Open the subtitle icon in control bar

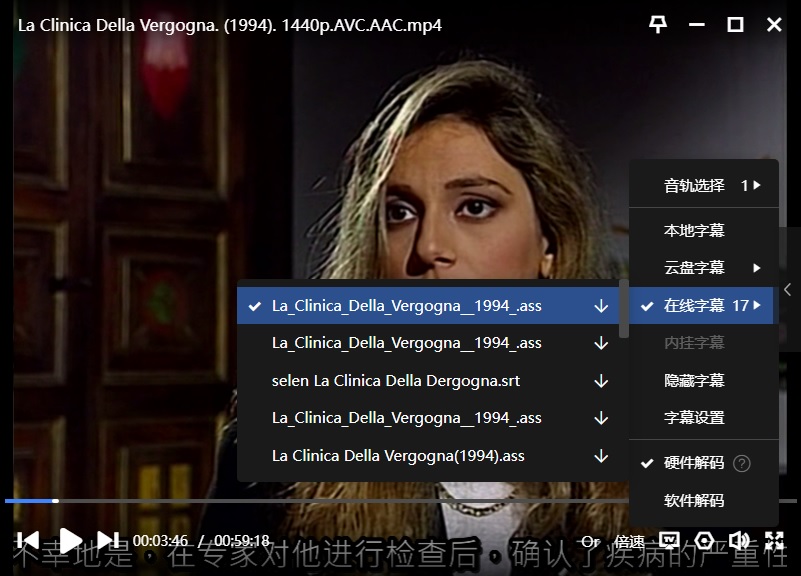tap(669, 541)
